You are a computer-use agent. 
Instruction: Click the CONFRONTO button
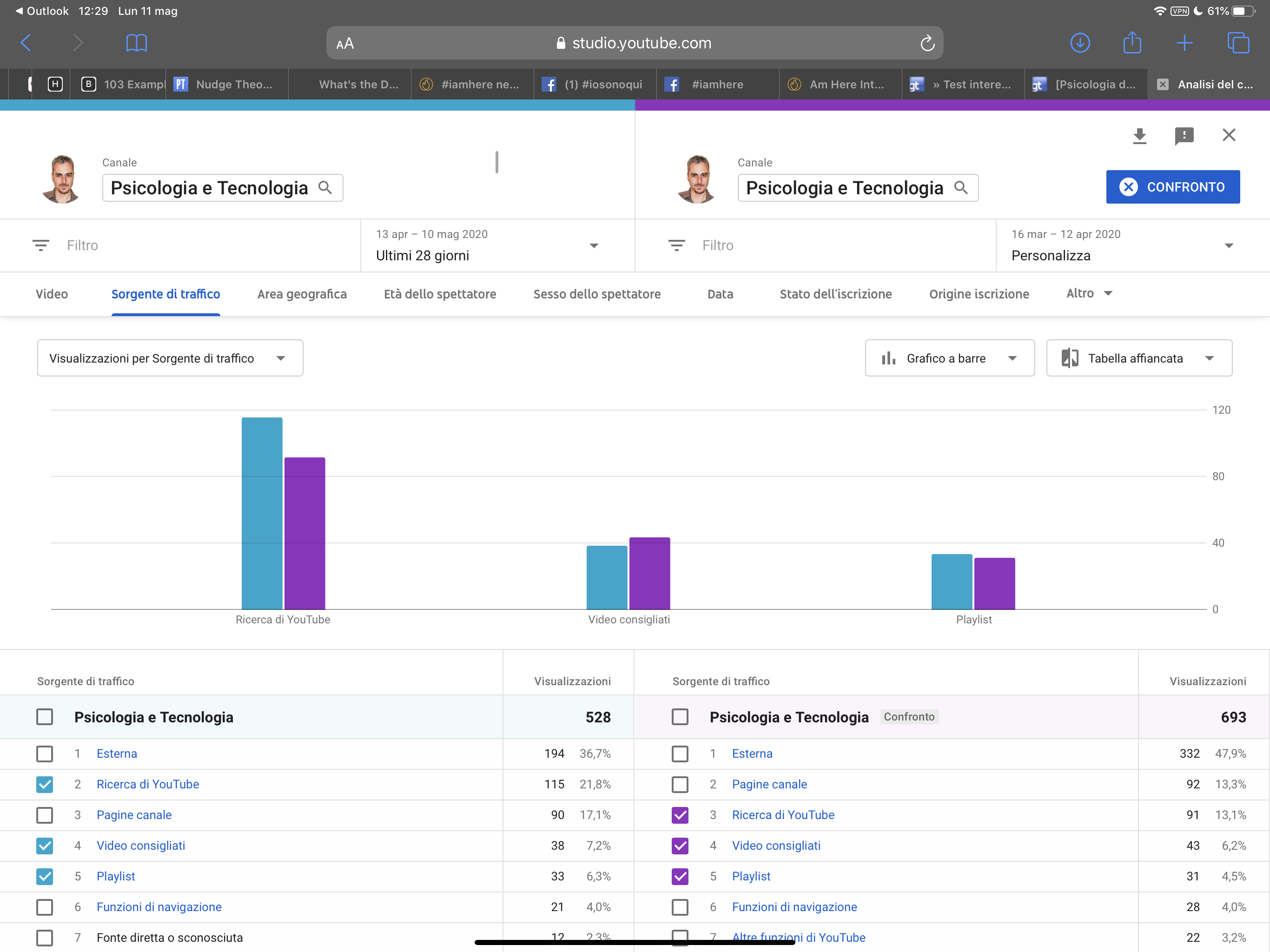(x=1172, y=186)
